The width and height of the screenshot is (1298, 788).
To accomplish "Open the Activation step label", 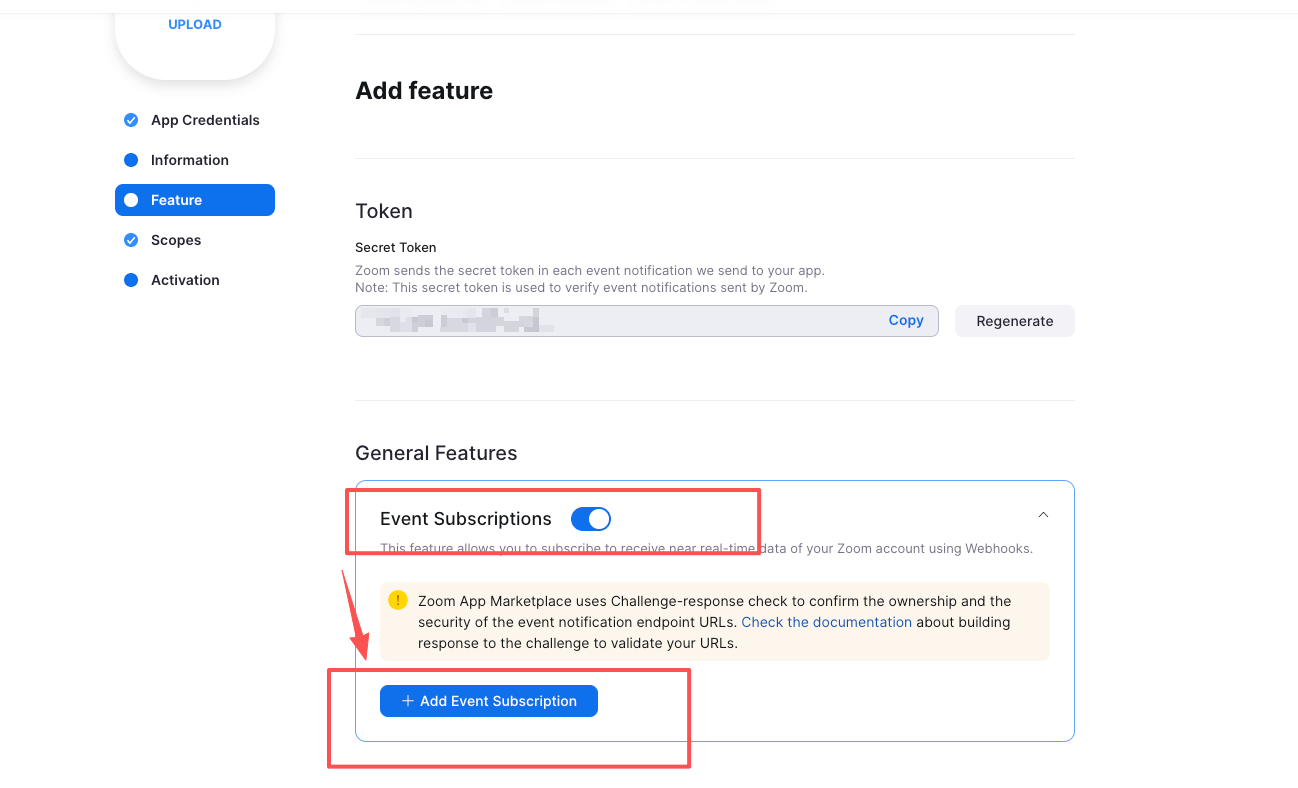I will point(185,280).
